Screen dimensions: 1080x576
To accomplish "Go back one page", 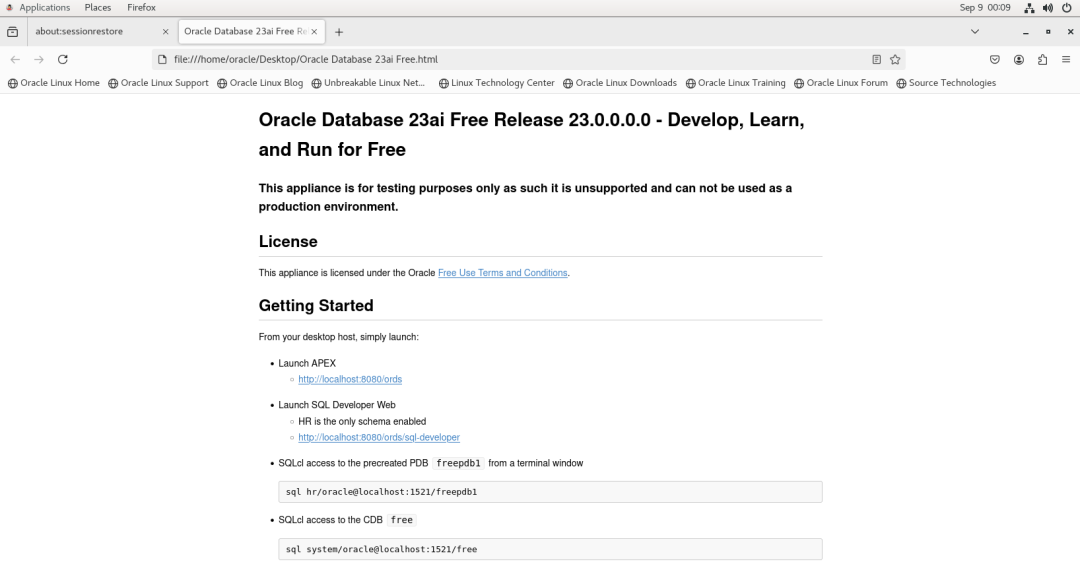I will pyautogui.click(x=15, y=59).
